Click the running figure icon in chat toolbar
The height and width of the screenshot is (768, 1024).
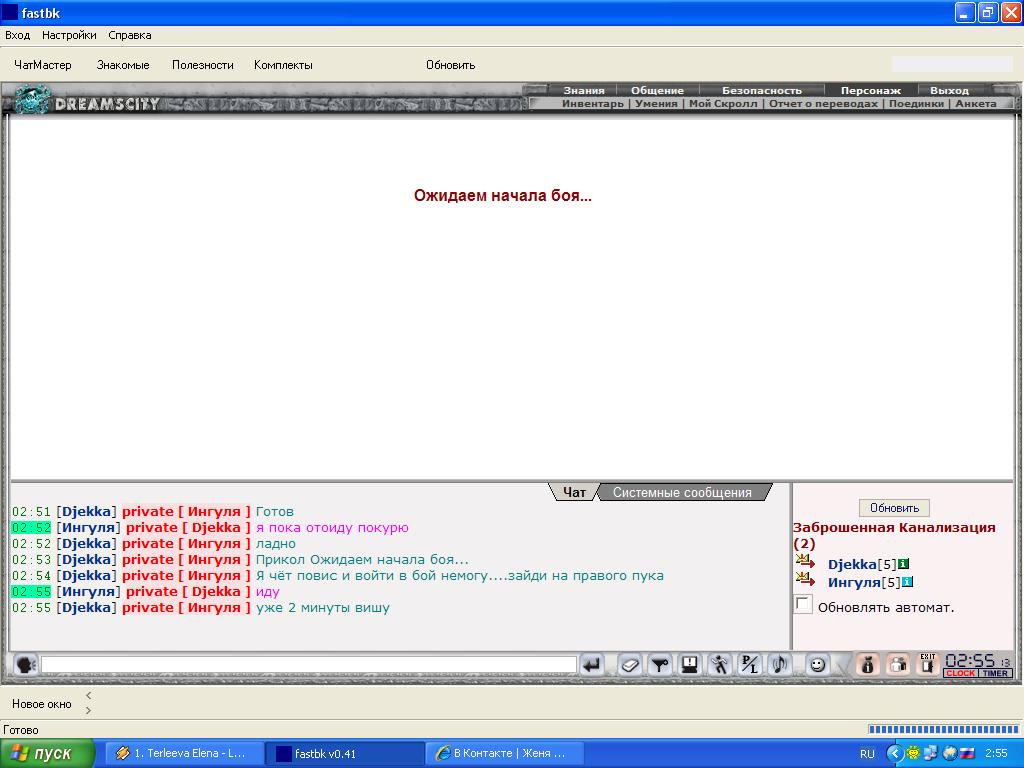point(720,665)
